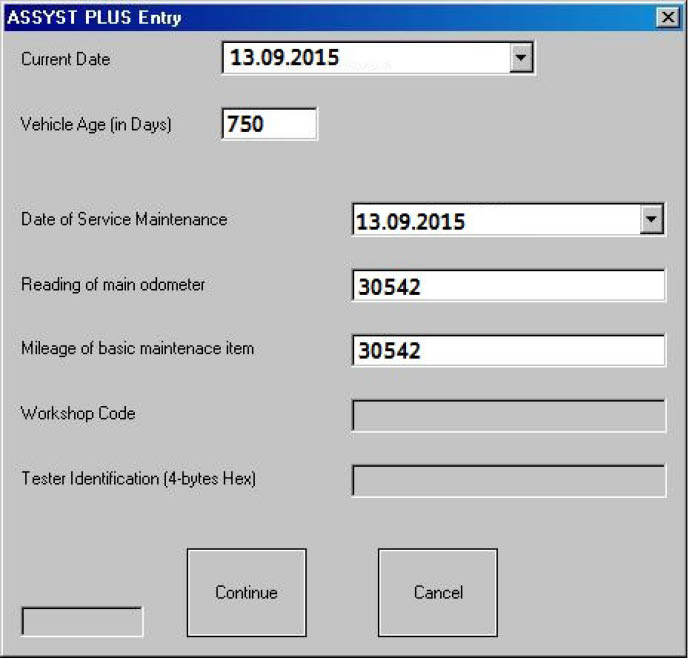Select the empty Workshop Code field
Image resolution: width=688 pixels, height=658 pixels.
[508, 415]
